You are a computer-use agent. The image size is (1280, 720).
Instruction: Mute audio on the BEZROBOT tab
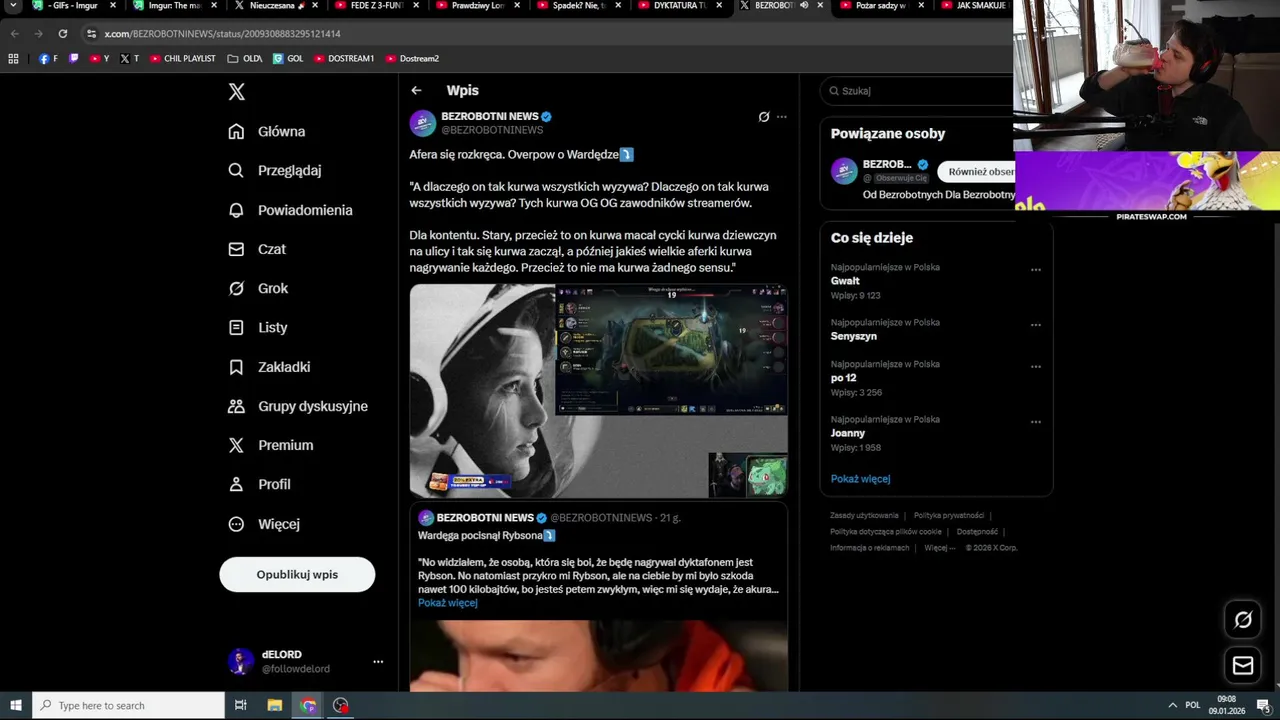click(804, 5)
